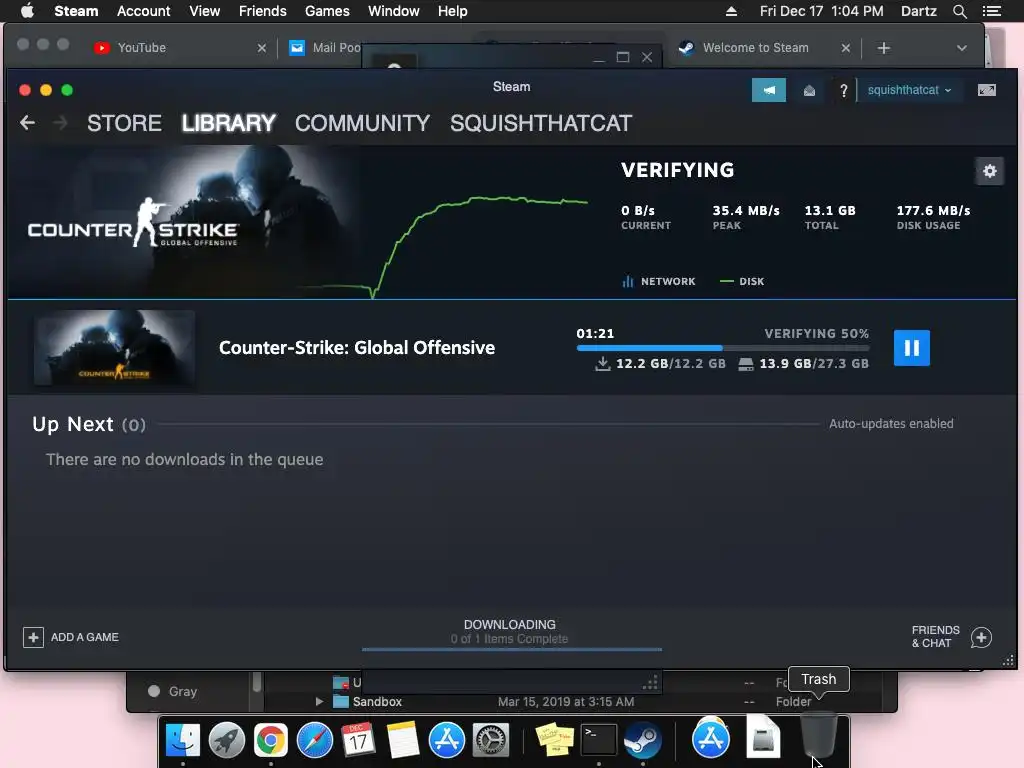Open Stickies from the Dock

pyautogui.click(x=554, y=740)
